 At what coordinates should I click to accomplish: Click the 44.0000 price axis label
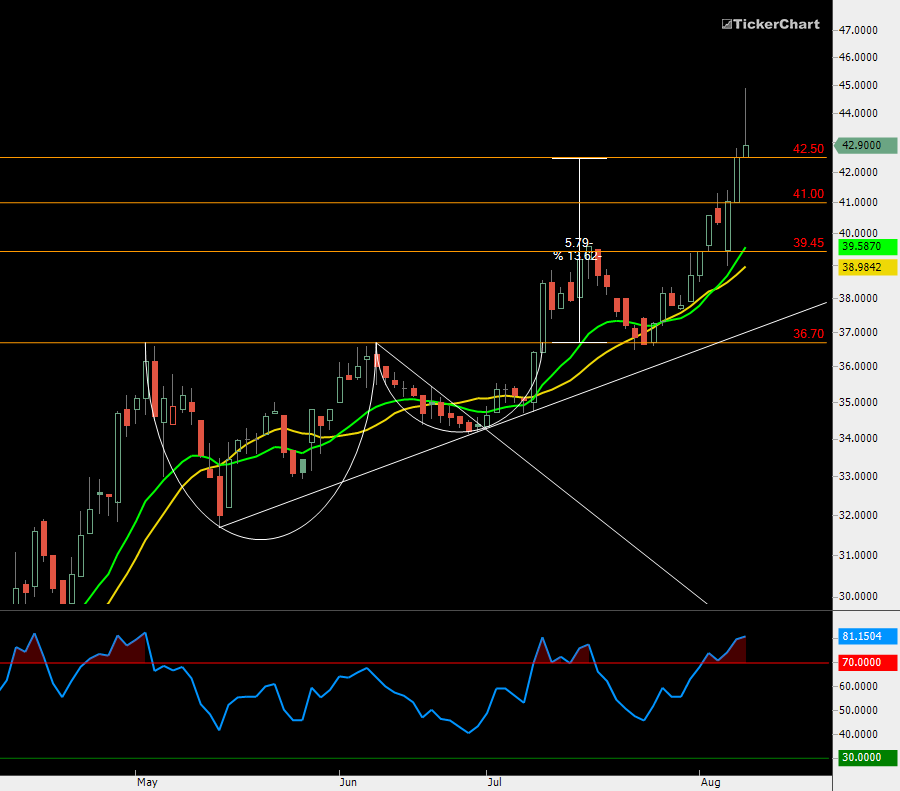[x=858, y=113]
